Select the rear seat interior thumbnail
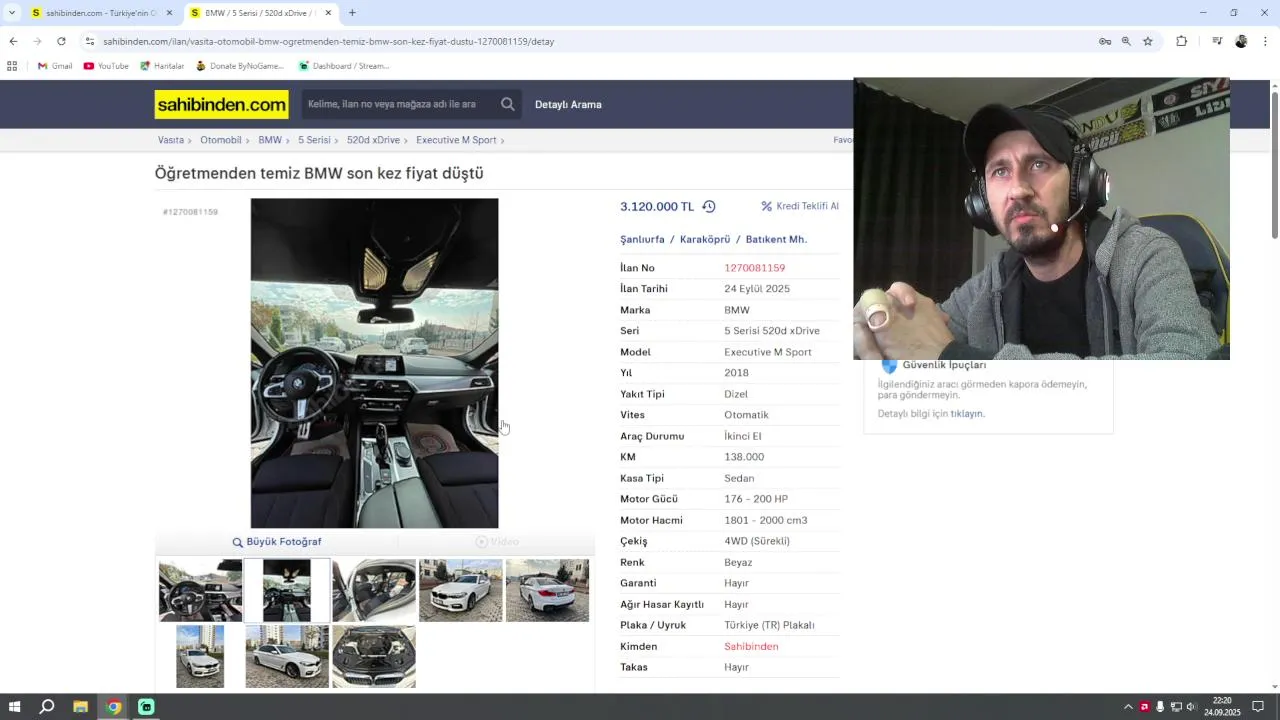Screen dimensions: 1280x720 pyautogui.click(x=374, y=590)
